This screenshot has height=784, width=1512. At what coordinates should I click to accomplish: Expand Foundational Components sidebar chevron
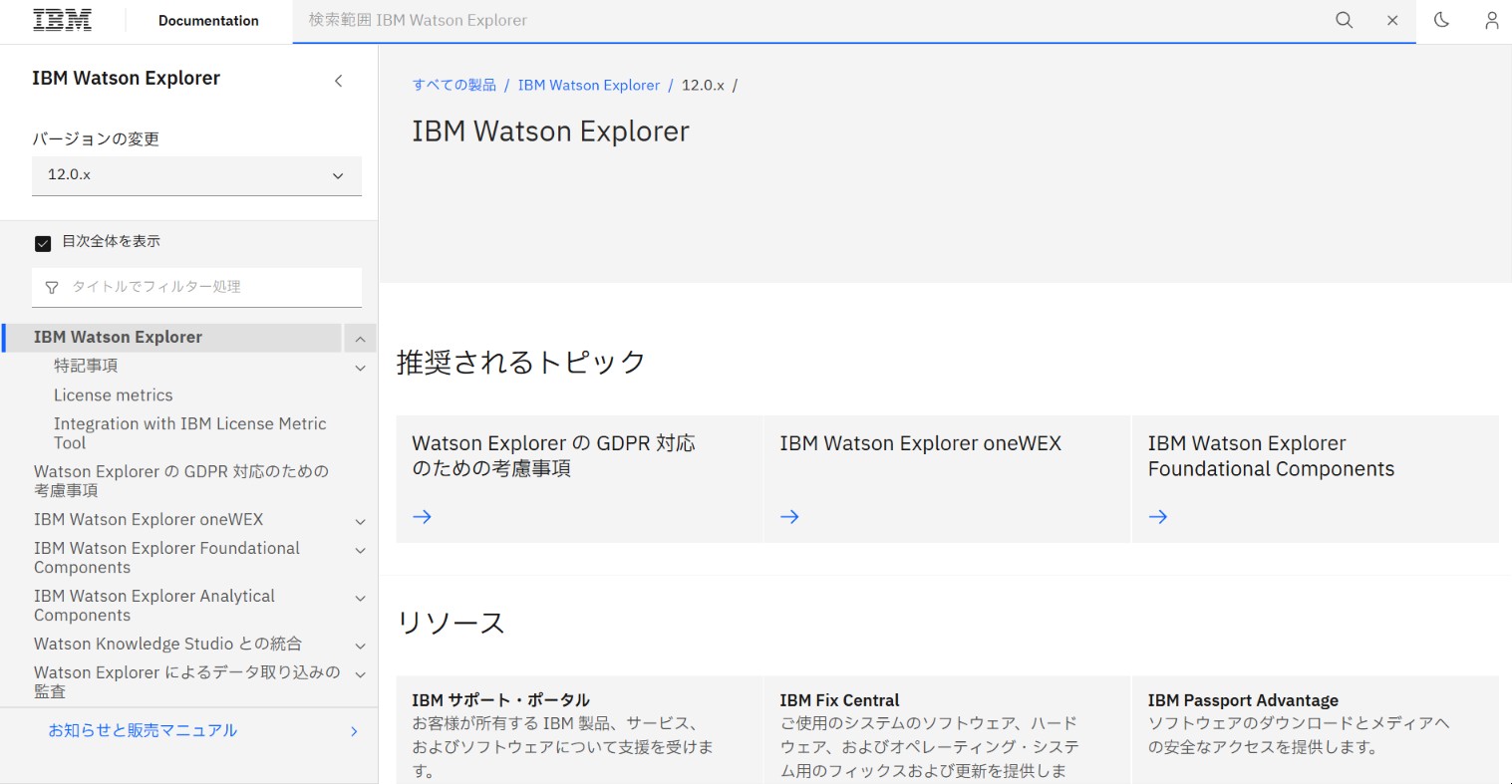[x=360, y=550]
